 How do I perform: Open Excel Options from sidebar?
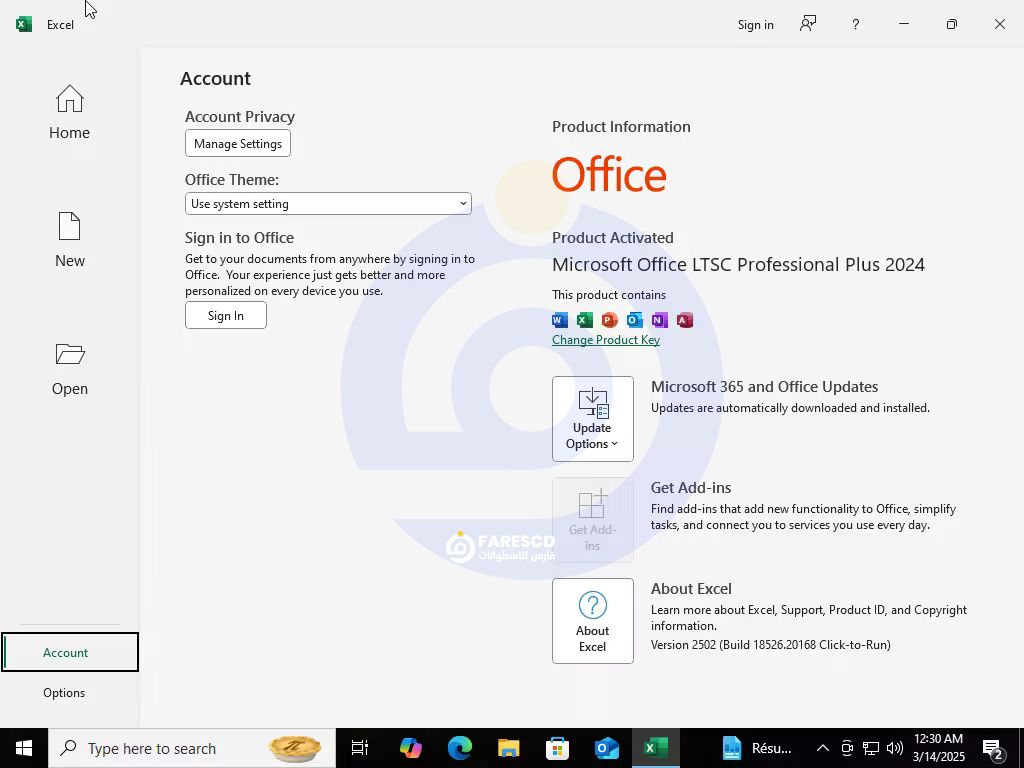pyautogui.click(x=64, y=692)
